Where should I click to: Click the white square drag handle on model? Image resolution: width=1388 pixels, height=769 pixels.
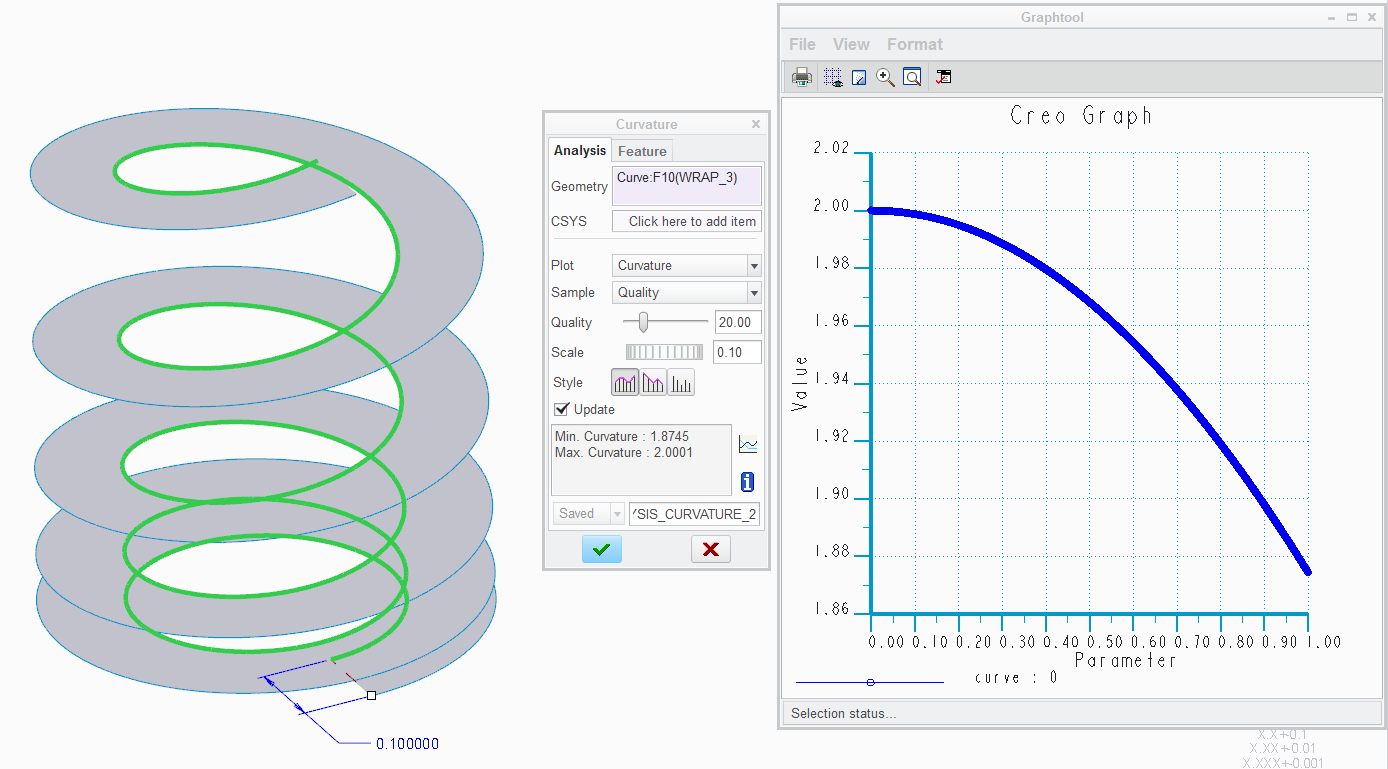(372, 695)
